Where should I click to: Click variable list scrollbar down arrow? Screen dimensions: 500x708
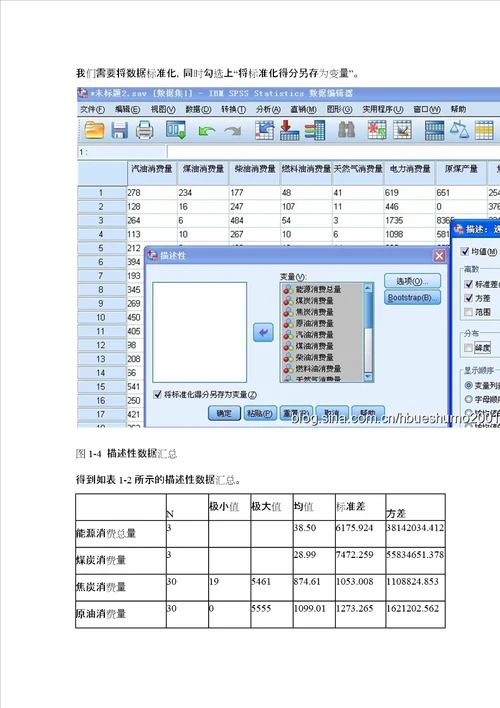pyautogui.click(x=368, y=377)
